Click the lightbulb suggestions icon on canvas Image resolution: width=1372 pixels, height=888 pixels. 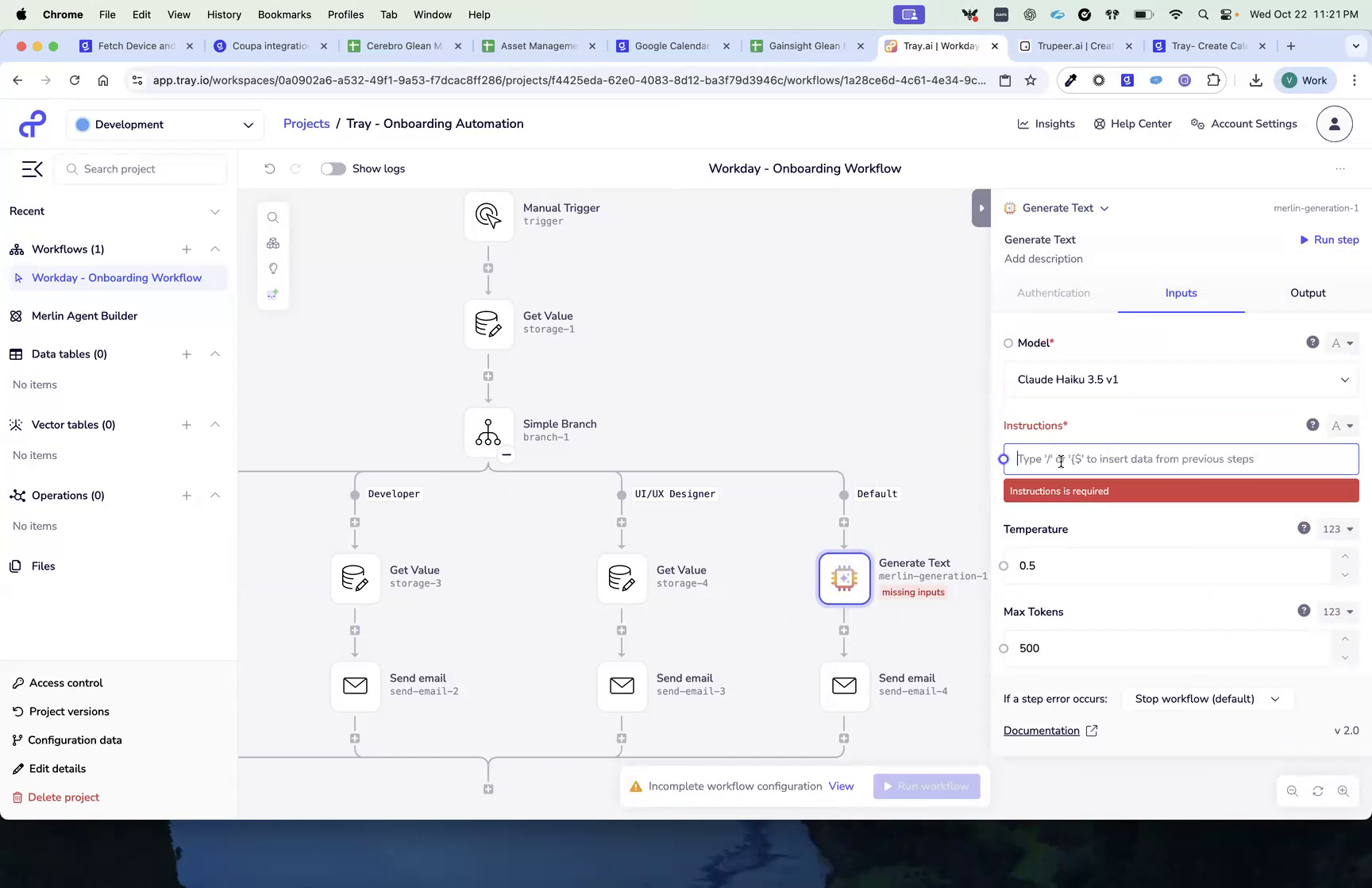click(x=273, y=268)
